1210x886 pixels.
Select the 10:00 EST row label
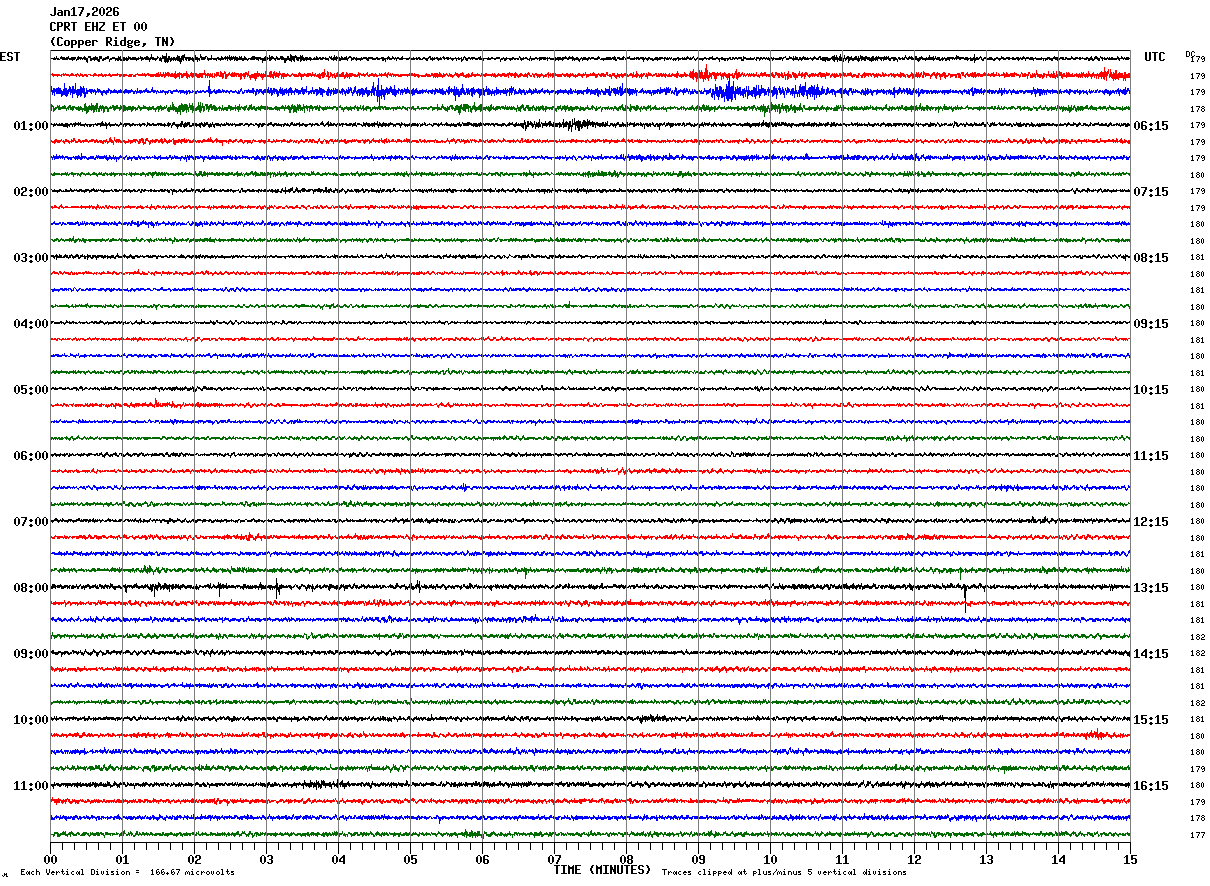coord(31,720)
